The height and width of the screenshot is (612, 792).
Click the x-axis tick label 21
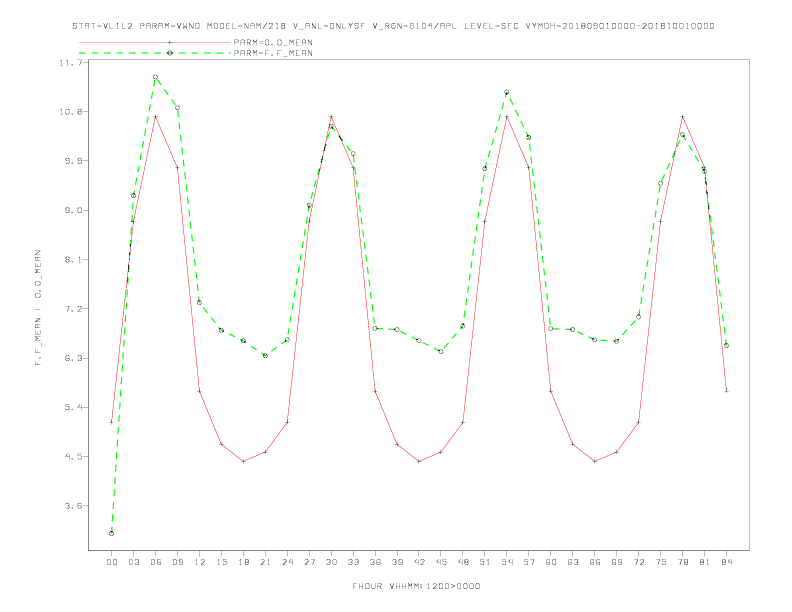pos(265,562)
